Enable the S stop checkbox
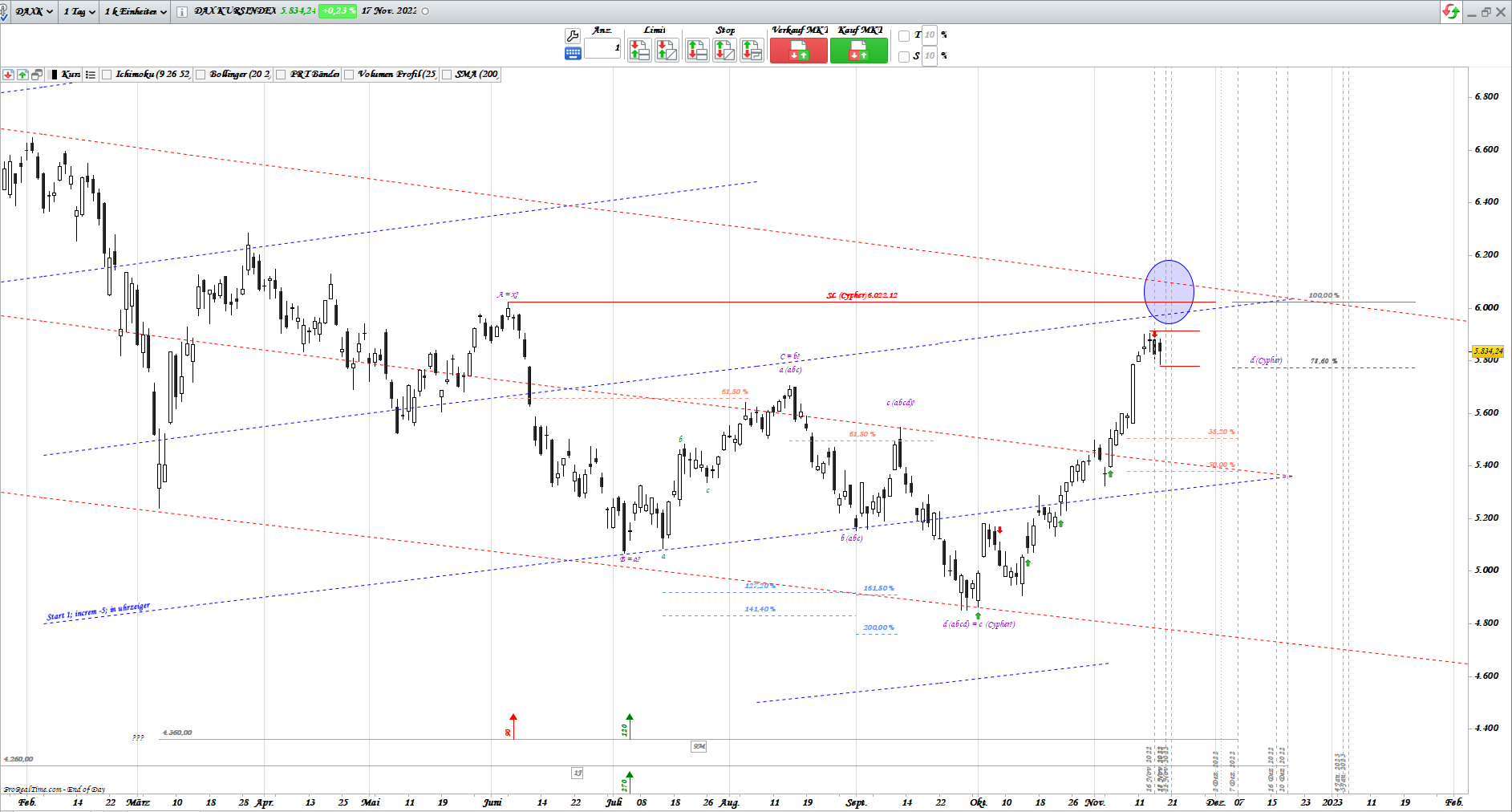This screenshot has height=812, width=1512. 904,56
